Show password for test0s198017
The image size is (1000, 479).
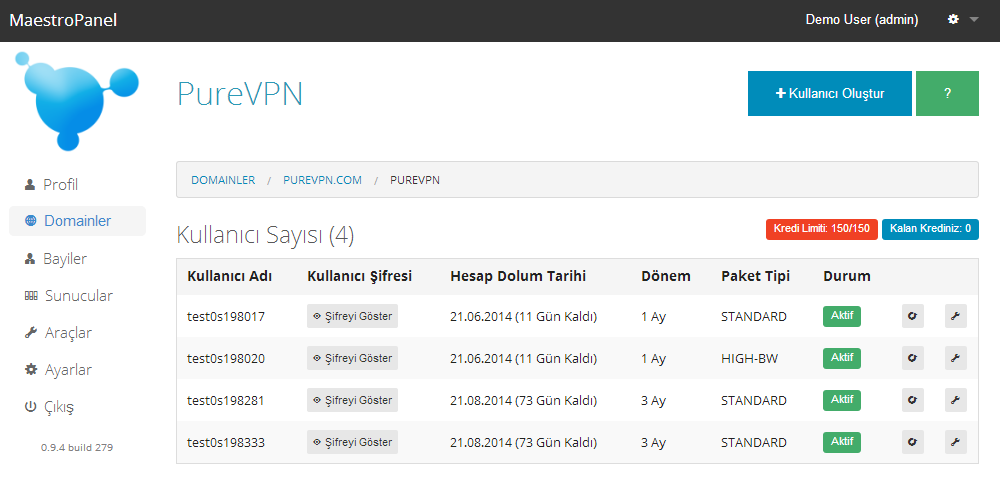click(x=352, y=316)
